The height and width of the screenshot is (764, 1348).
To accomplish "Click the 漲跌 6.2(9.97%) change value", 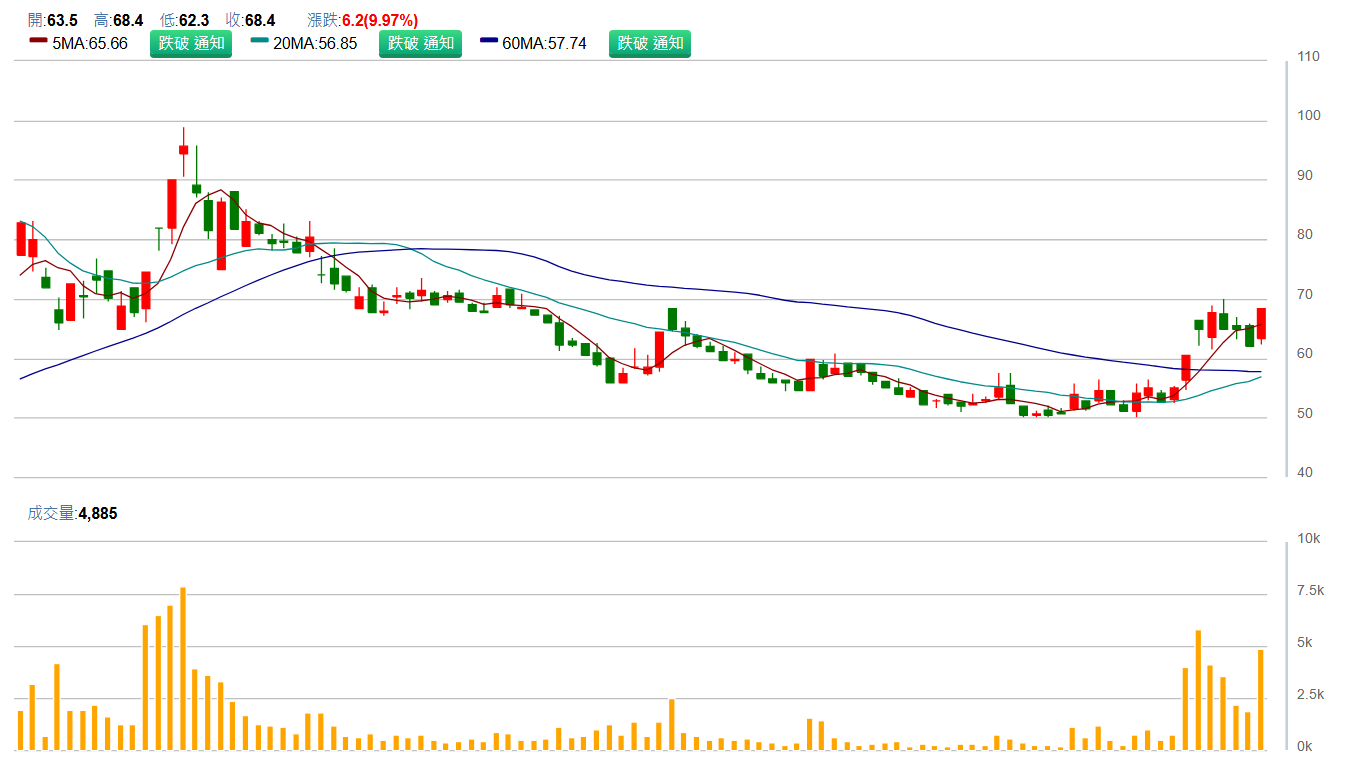I will 363,20.
